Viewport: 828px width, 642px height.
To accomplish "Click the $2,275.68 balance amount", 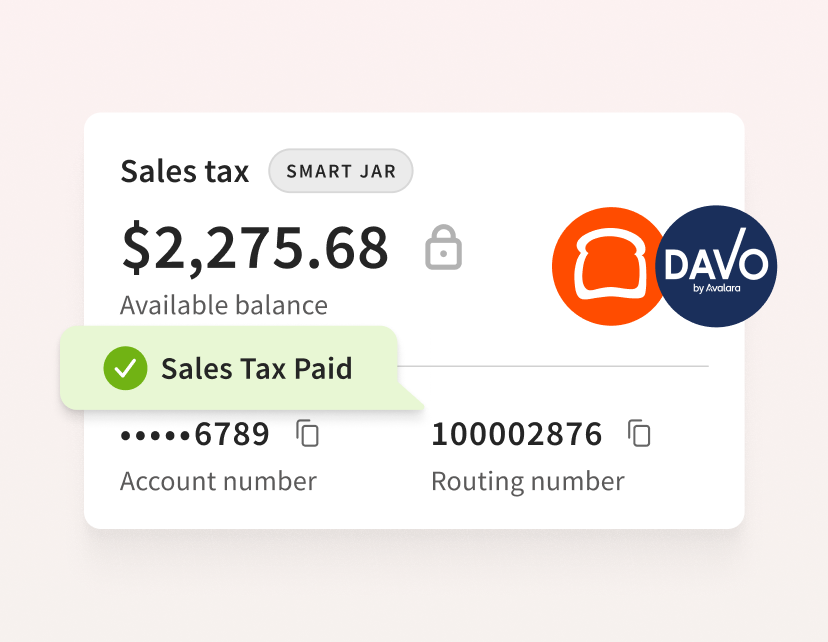I will point(256,247).
